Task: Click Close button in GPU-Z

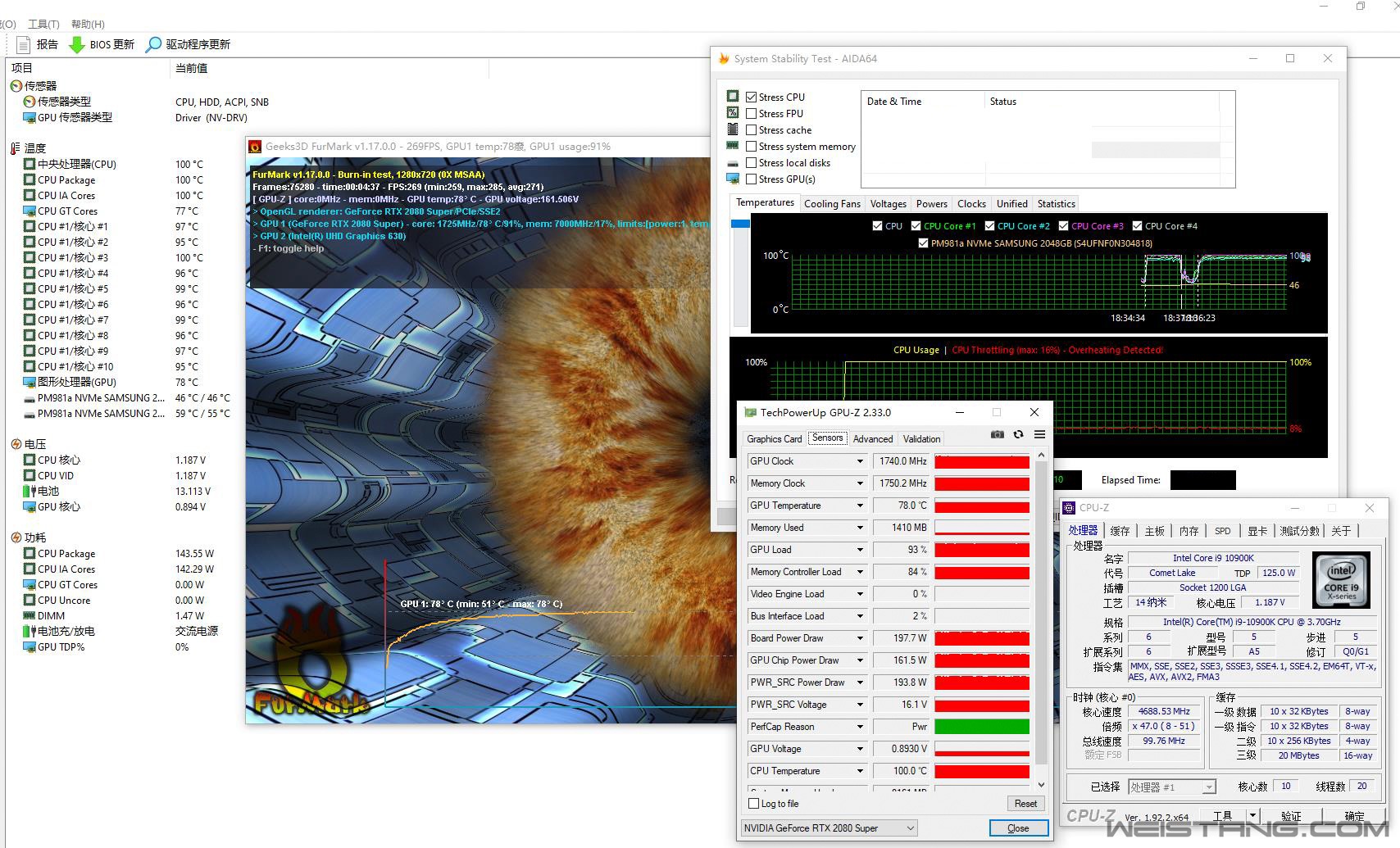Action: [1018, 828]
